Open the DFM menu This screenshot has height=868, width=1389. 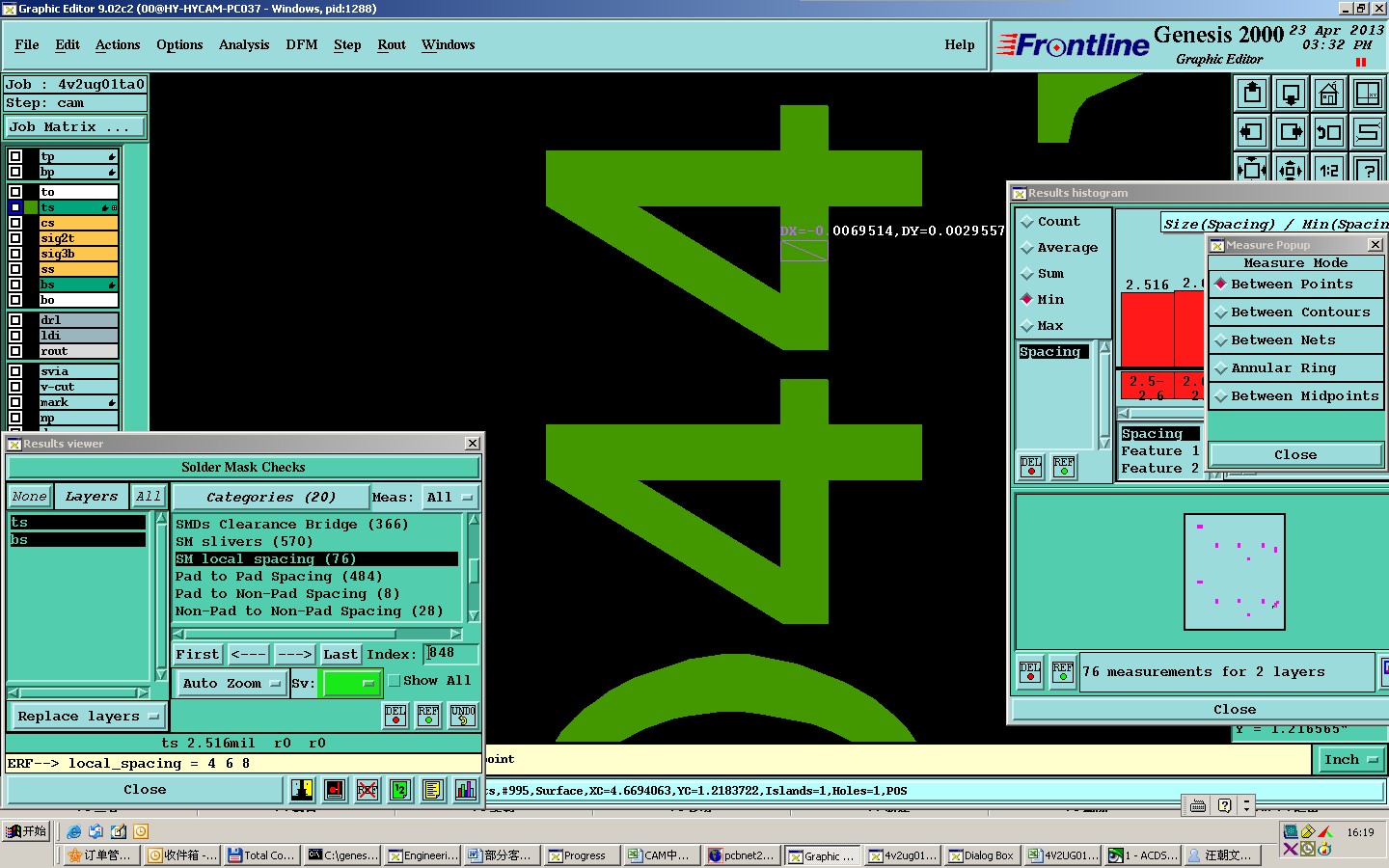[x=302, y=45]
